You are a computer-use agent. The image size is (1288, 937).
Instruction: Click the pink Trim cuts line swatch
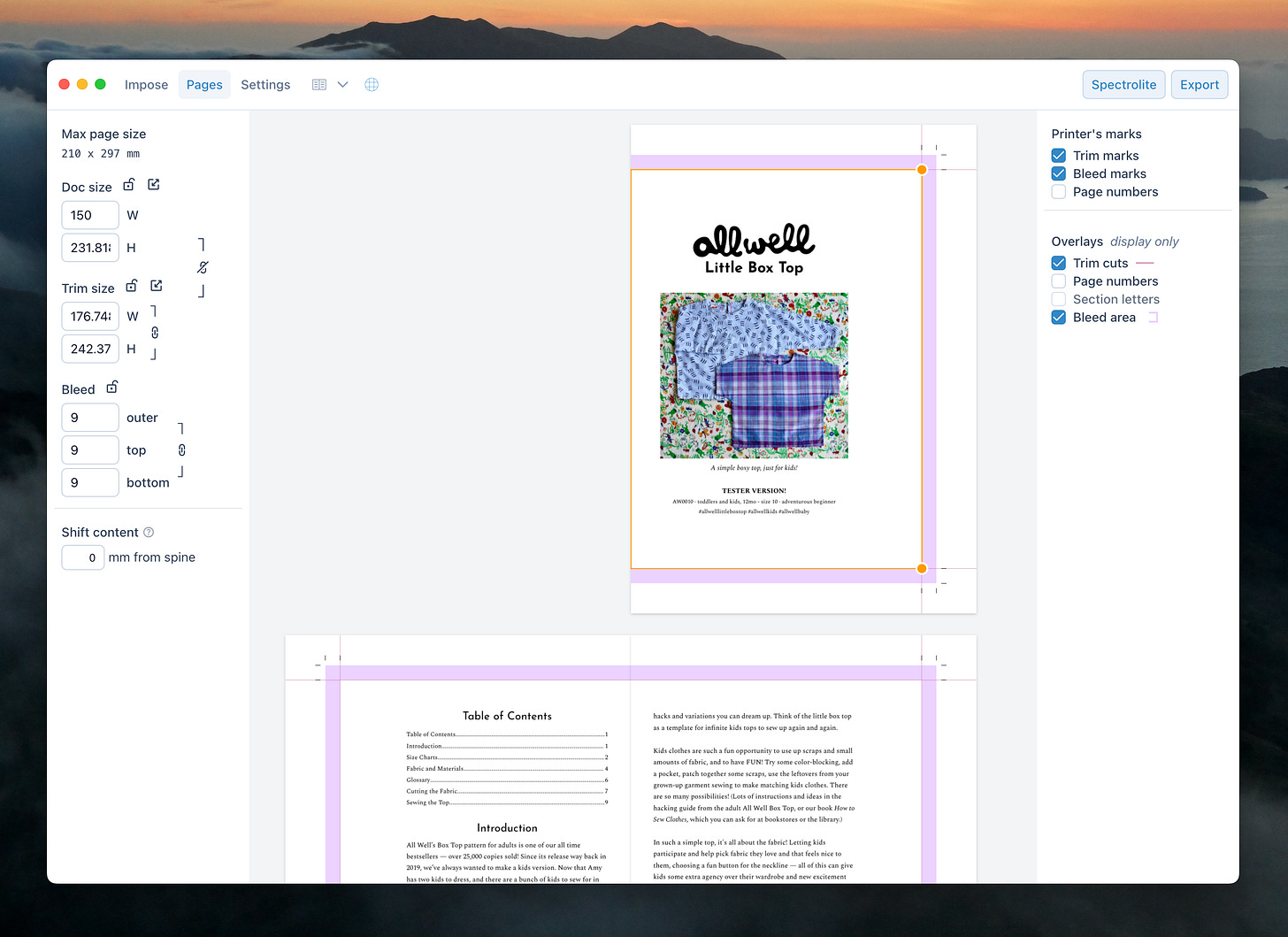coord(1145,264)
